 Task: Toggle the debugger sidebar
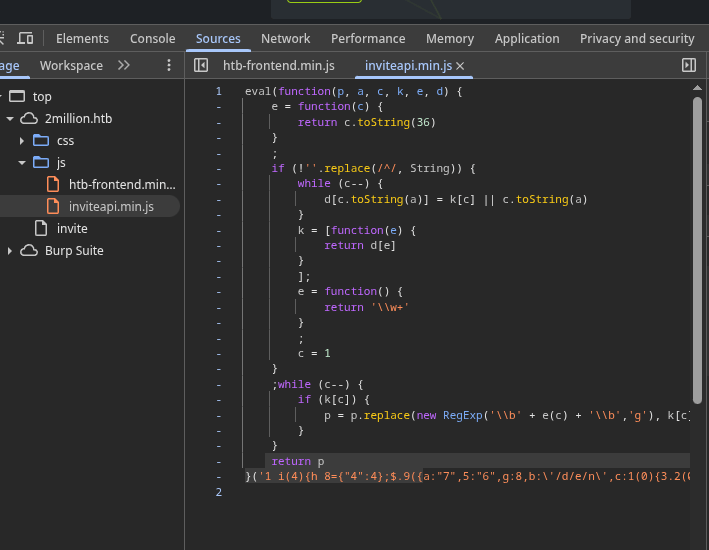689,65
